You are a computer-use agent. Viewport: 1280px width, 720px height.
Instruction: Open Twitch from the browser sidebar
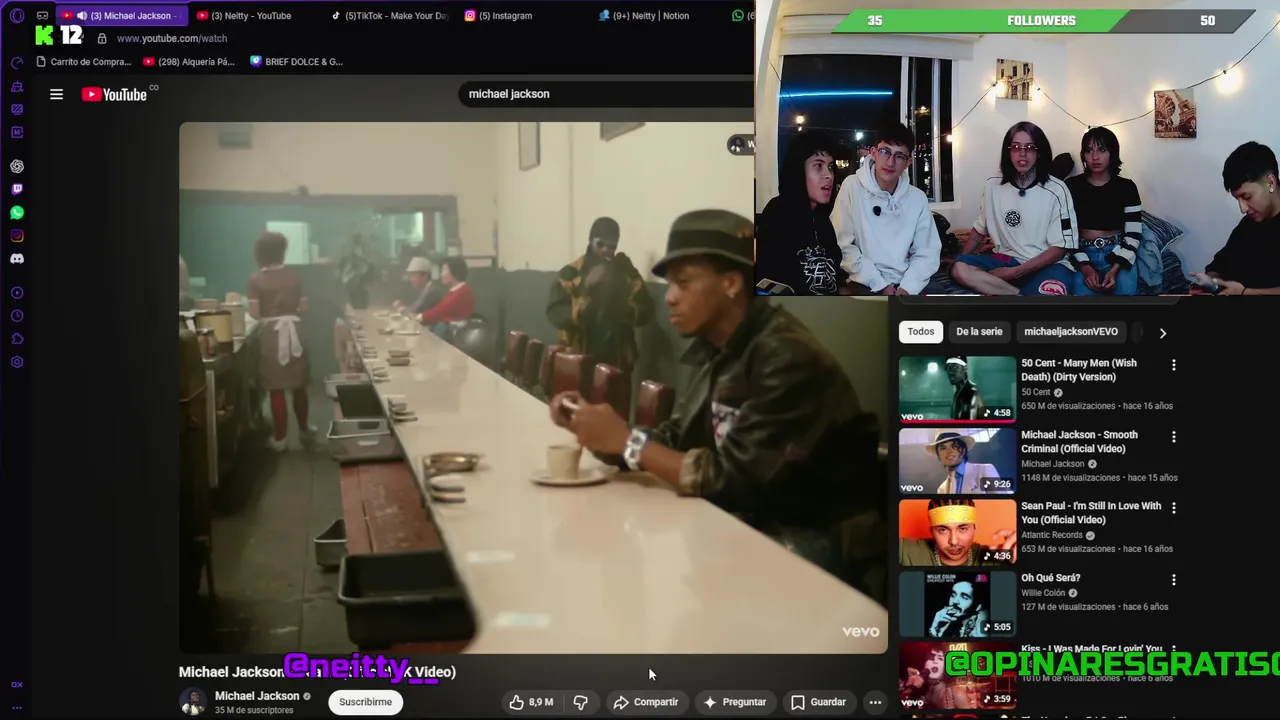17,189
